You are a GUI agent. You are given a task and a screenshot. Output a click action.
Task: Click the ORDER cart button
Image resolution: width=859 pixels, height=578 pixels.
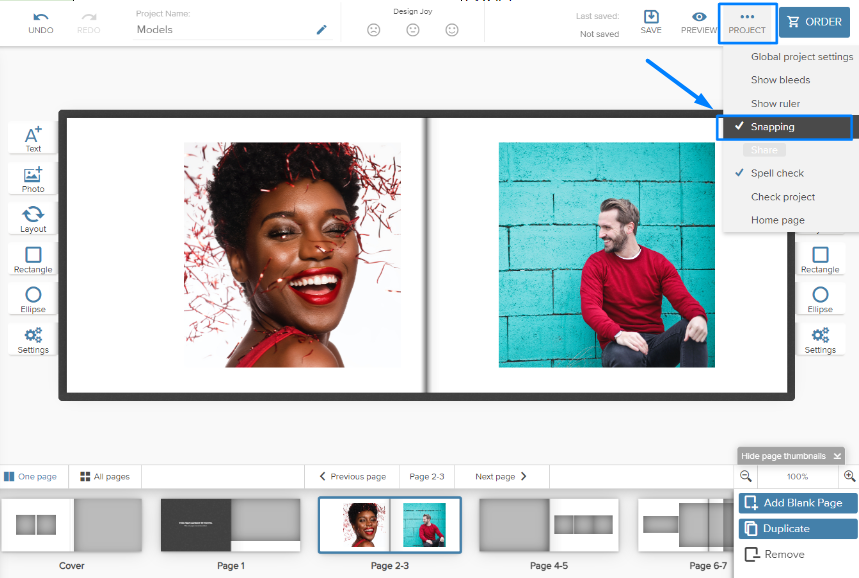[814, 22]
